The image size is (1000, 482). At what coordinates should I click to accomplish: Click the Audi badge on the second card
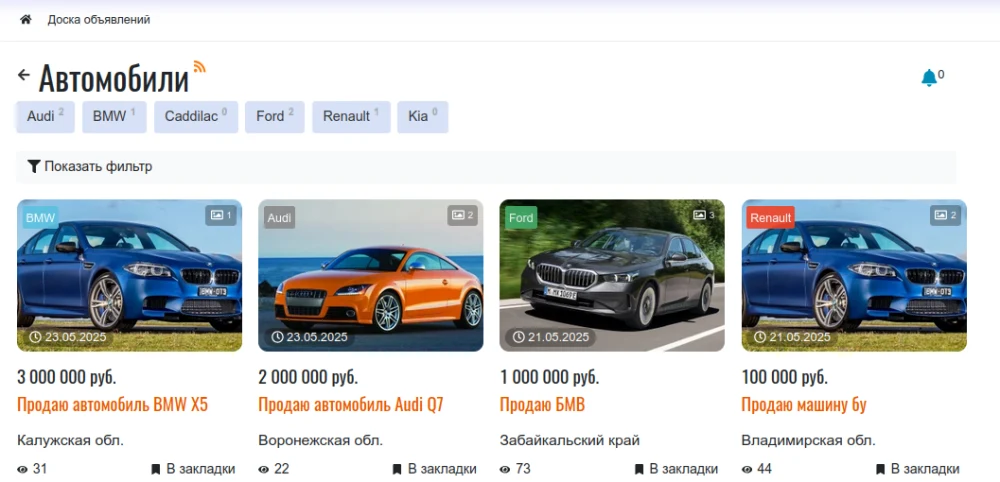[279, 217]
